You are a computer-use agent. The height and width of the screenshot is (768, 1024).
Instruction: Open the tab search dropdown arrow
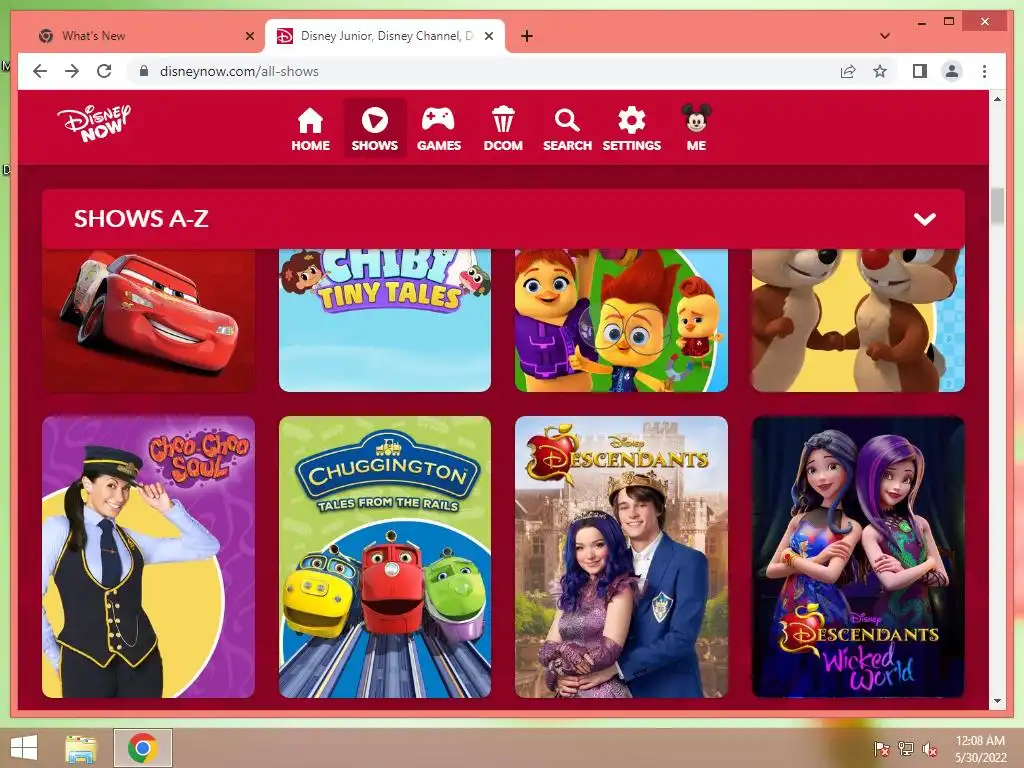pyautogui.click(x=885, y=36)
